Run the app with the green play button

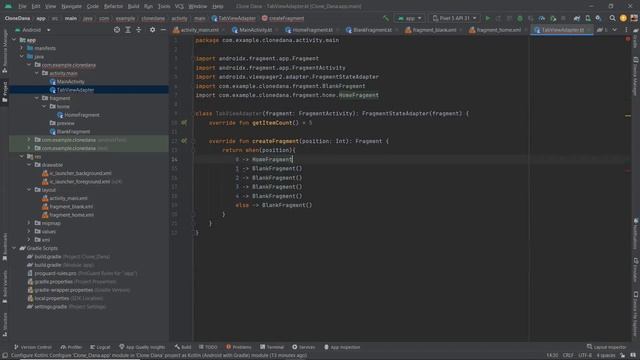click(487, 18)
